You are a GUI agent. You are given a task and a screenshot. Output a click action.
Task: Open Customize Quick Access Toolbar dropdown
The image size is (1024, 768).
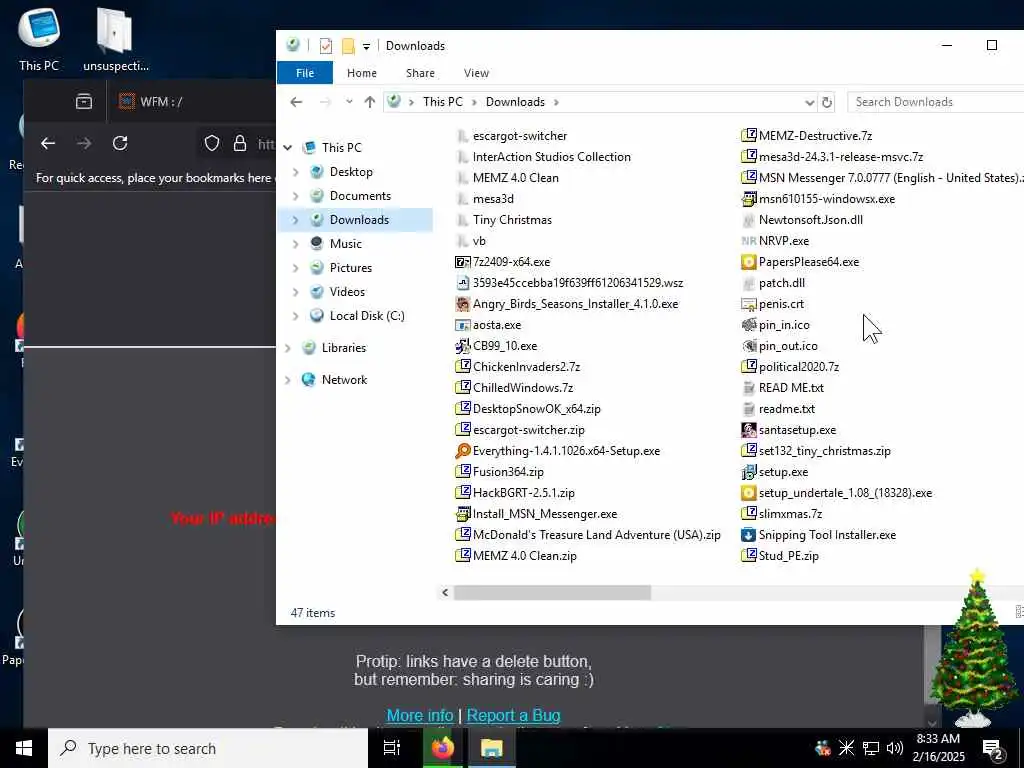tap(366, 46)
